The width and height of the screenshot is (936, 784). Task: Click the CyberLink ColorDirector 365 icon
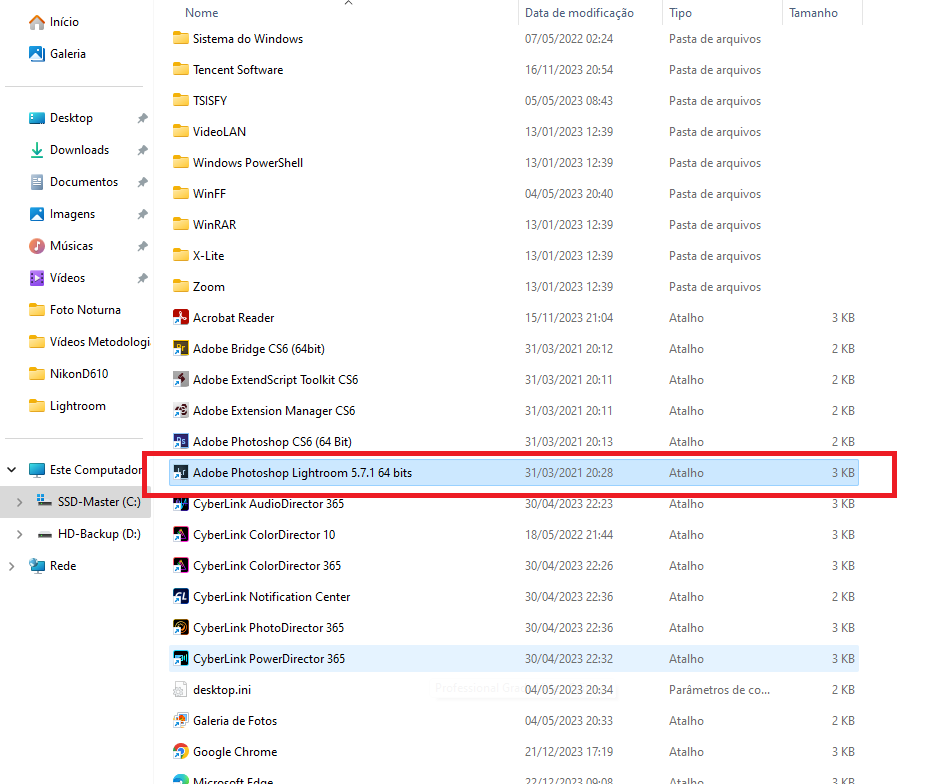pos(180,566)
